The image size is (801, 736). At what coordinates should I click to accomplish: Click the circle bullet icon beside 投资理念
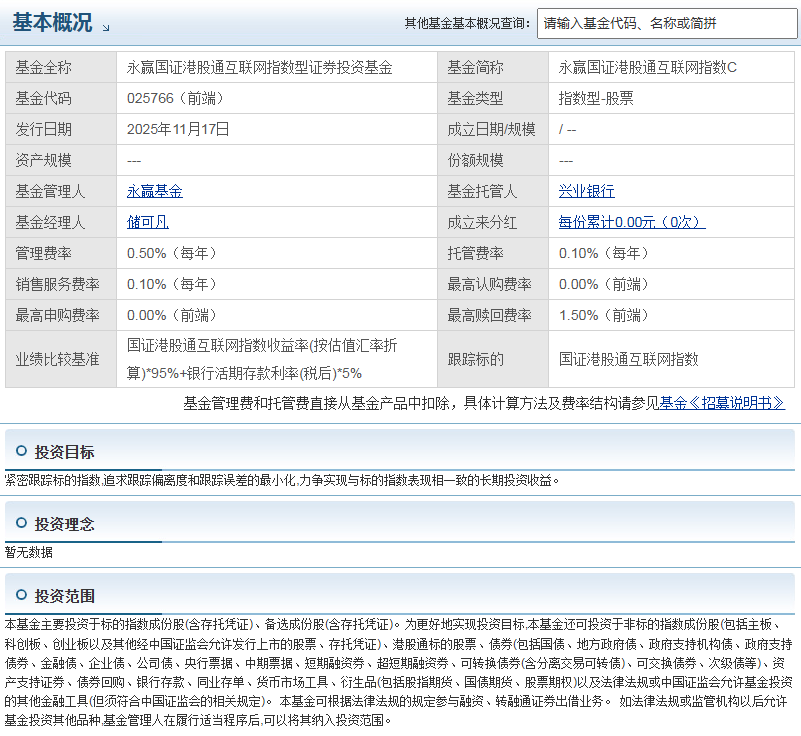click(x=21, y=523)
